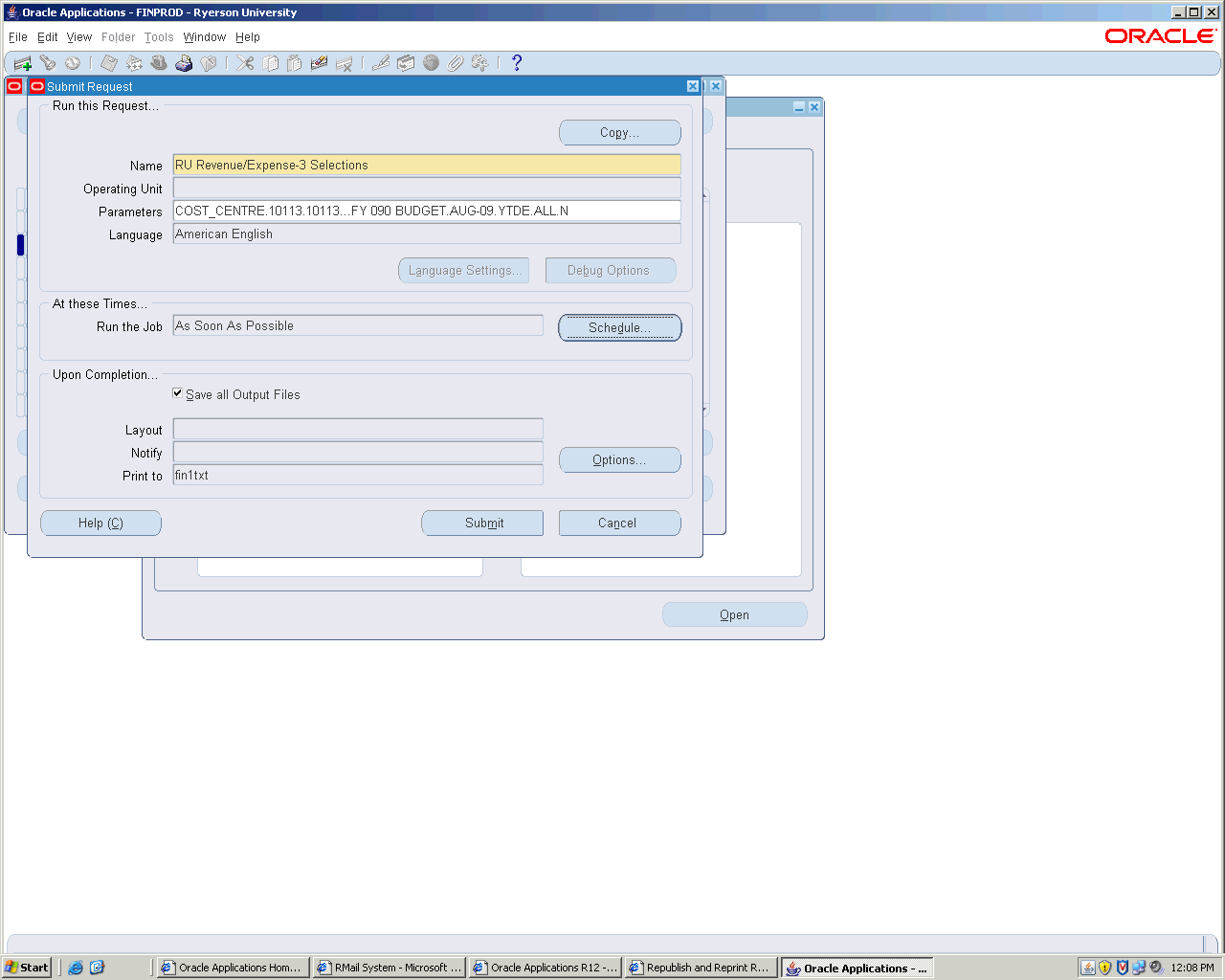Cancel the Submit Request dialog
Viewport: 1225px width, 980px height.
click(618, 523)
